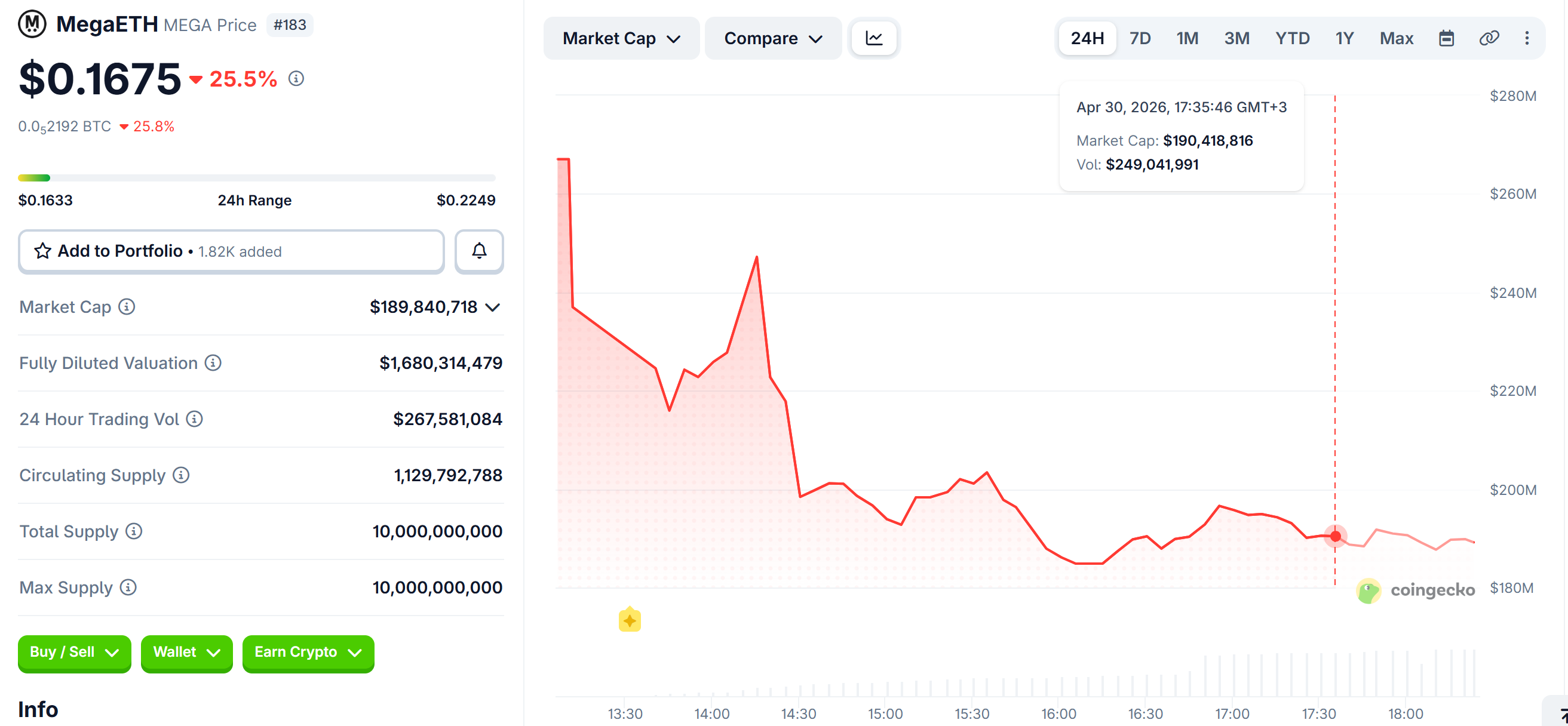The width and height of the screenshot is (1568, 726).
Task: Open the Compare coins dropdown
Action: [772, 38]
